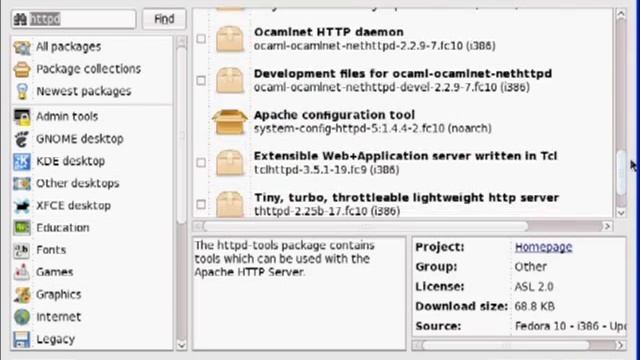The image size is (640, 360).
Task: Select the XFCE desktop label
Action: coord(73,206)
